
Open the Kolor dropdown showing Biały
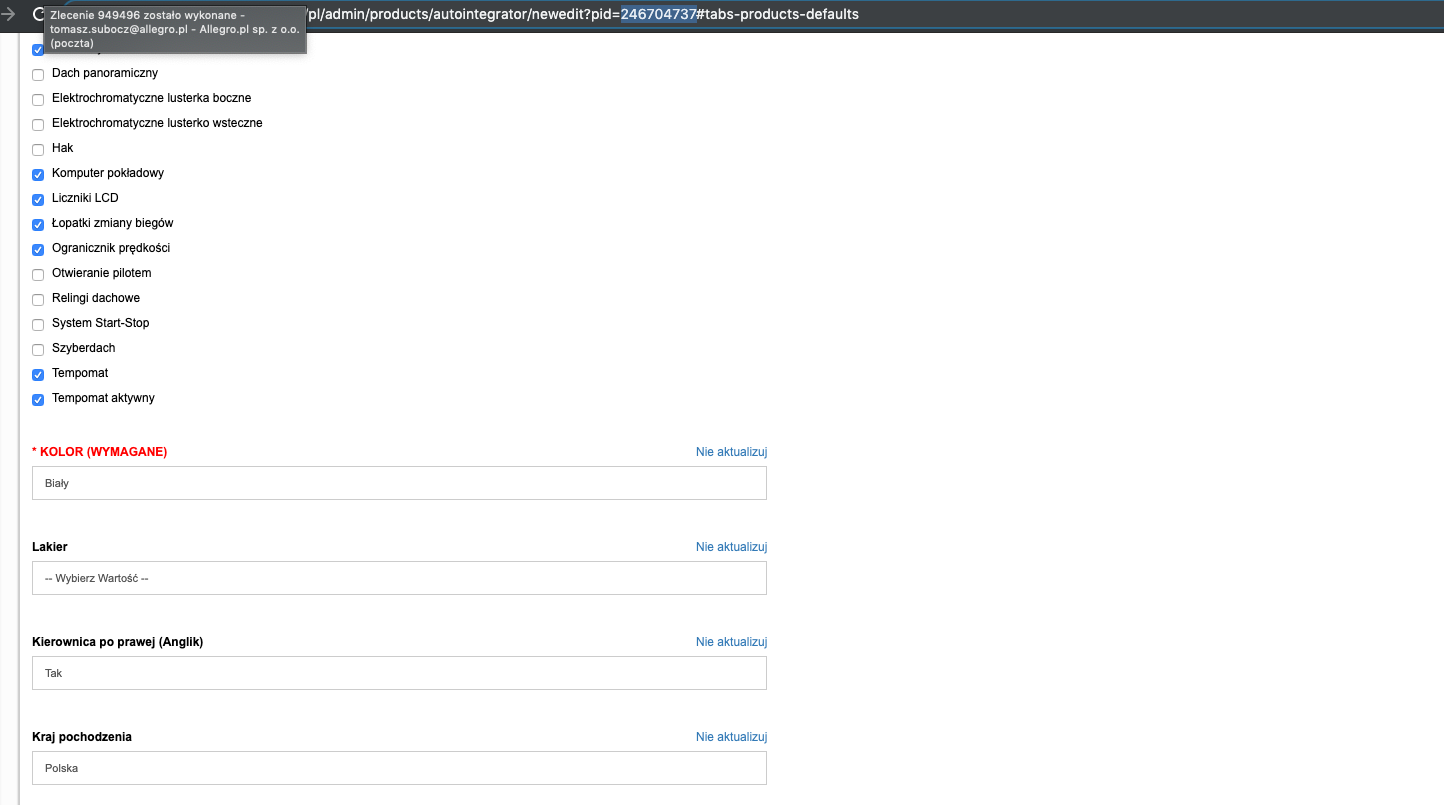click(x=399, y=483)
